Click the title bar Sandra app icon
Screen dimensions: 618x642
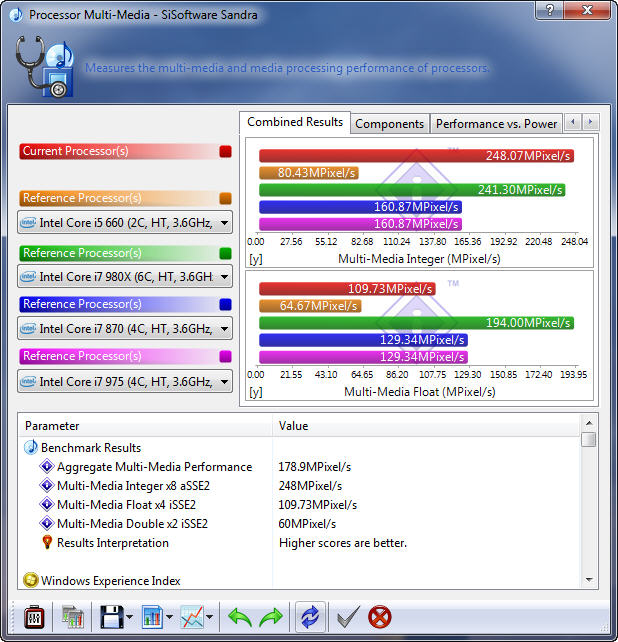16,15
